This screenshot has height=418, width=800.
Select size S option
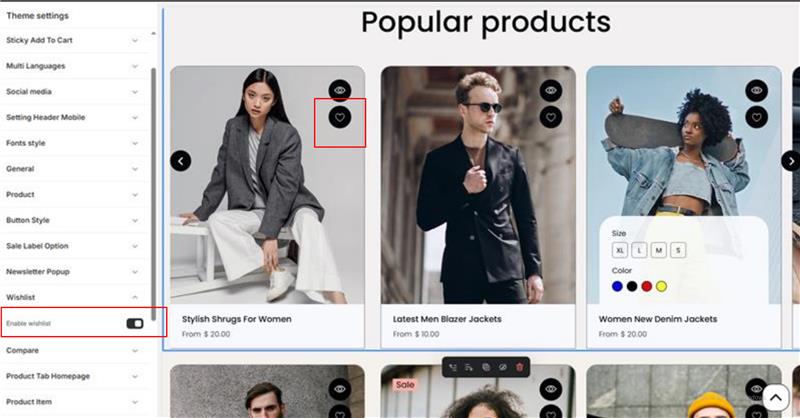(x=678, y=250)
